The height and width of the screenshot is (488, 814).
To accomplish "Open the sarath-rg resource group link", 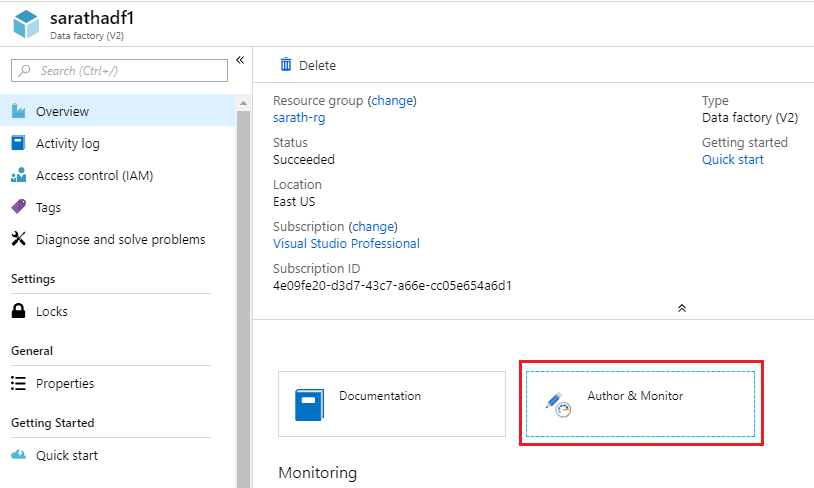I will pyautogui.click(x=299, y=118).
